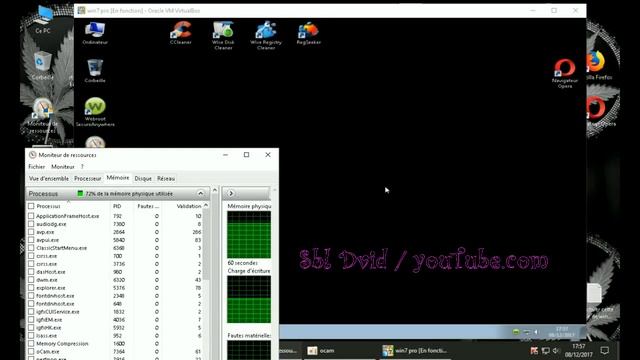The height and width of the screenshot is (360, 640).
Task: Select Ordinateur icon in the VM
Action: coord(95,33)
